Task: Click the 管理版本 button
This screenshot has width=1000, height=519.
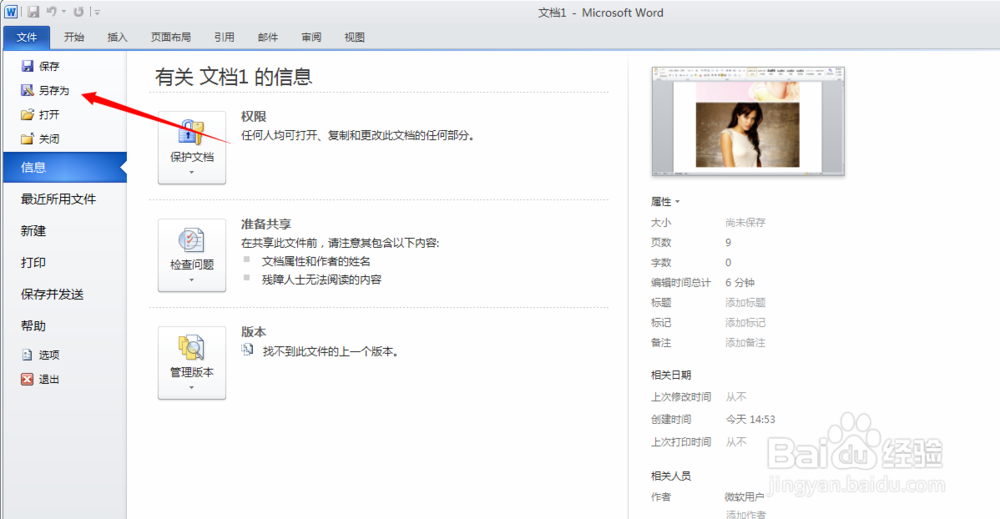Action: click(191, 363)
